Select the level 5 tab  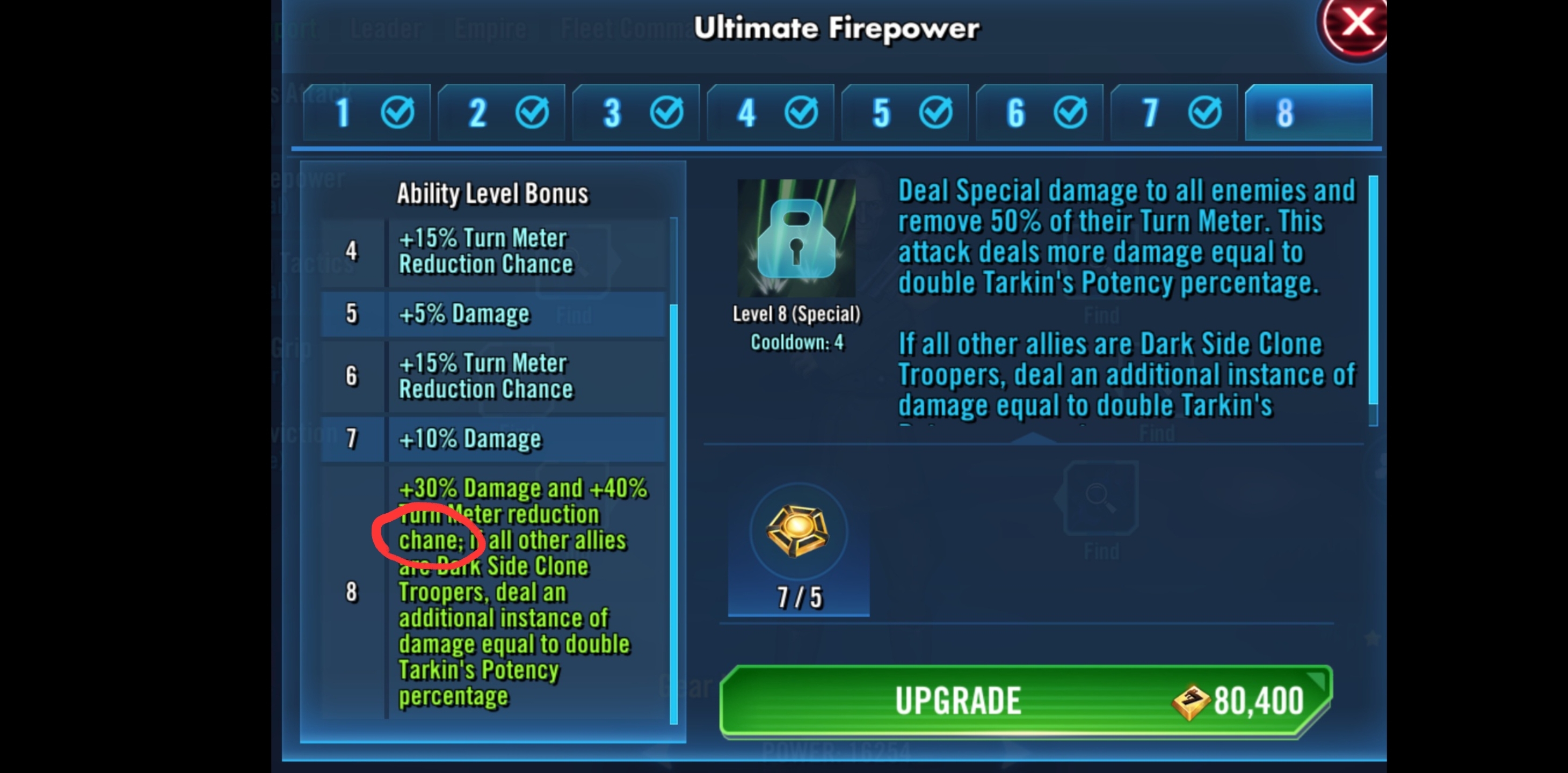905,113
